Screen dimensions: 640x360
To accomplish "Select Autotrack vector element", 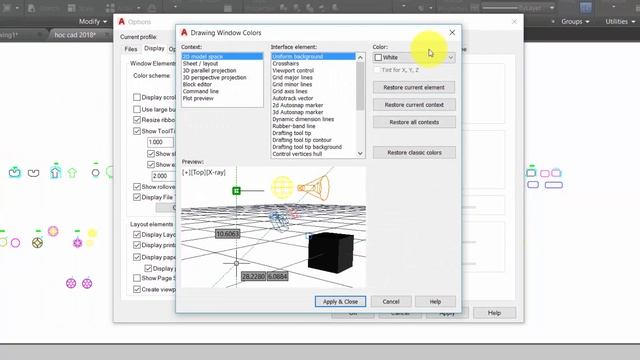I will (313, 98).
